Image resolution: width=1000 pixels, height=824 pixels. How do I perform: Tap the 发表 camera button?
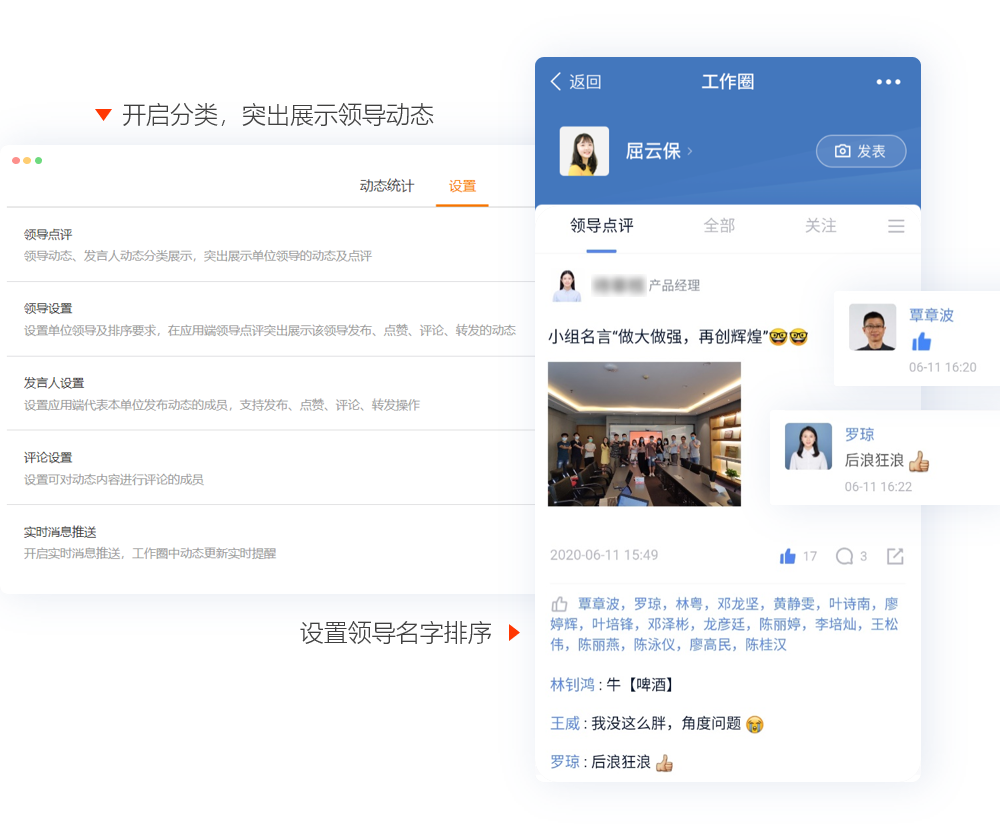(x=860, y=151)
